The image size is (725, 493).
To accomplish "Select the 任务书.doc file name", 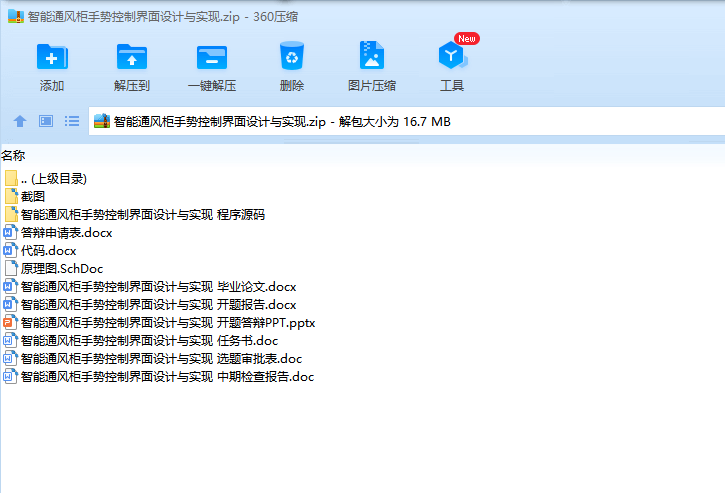I will point(149,341).
